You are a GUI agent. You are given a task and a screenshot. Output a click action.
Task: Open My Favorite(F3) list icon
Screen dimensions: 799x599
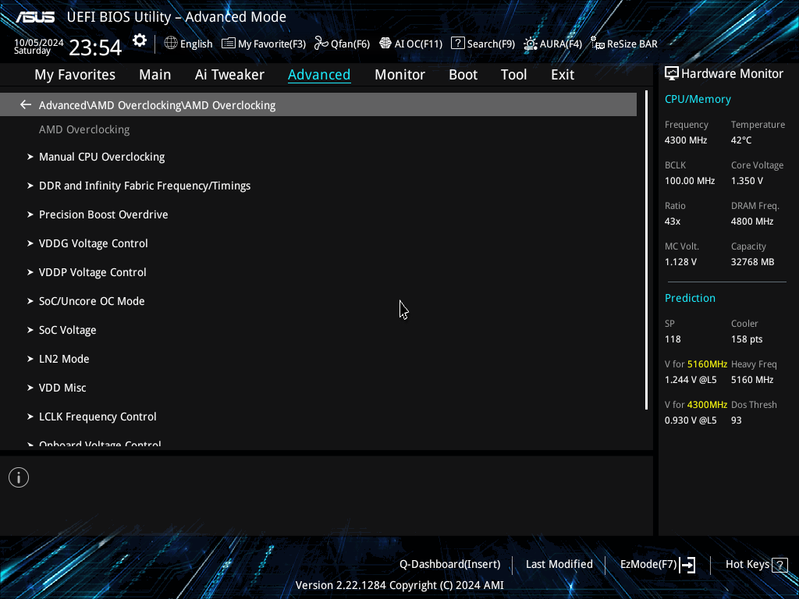(x=228, y=43)
